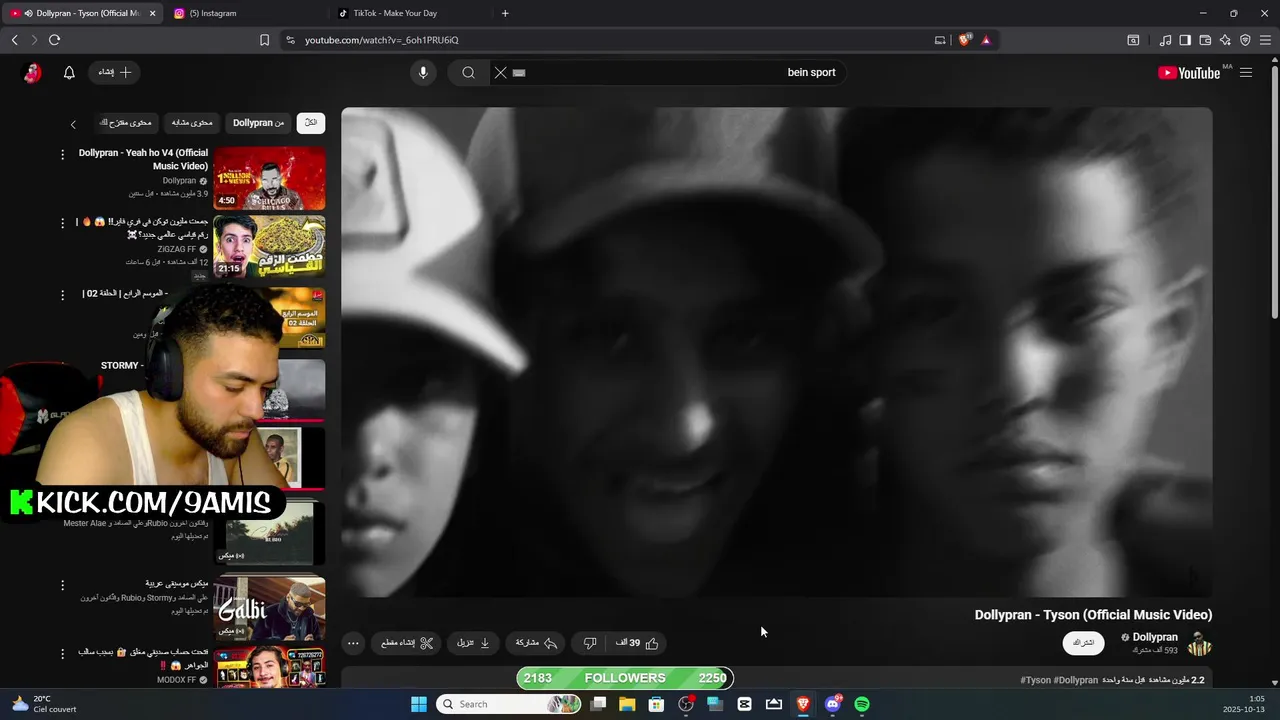Open the Galbi mix thumbnail
The image size is (1280, 720).
[x=269, y=607]
